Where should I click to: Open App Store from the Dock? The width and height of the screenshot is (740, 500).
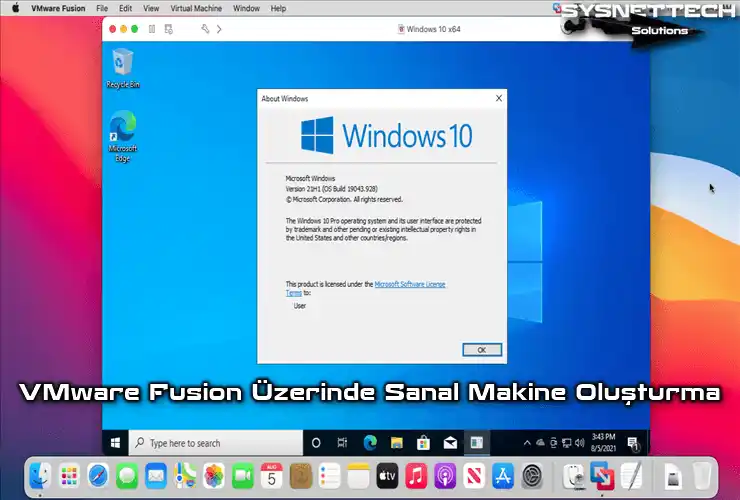pos(503,476)
